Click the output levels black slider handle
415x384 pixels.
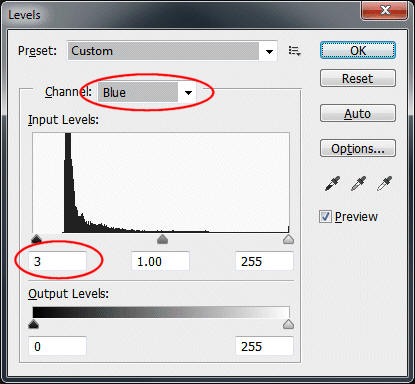pyautogui.click(x=33, y=324)
